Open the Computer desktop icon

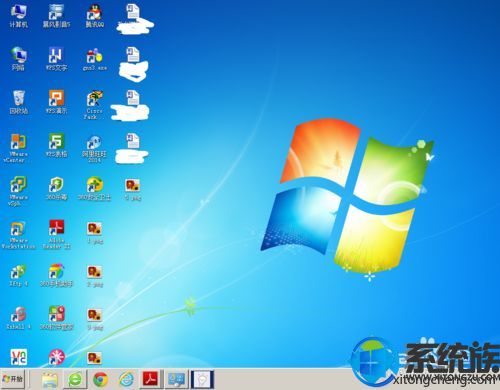18,16
